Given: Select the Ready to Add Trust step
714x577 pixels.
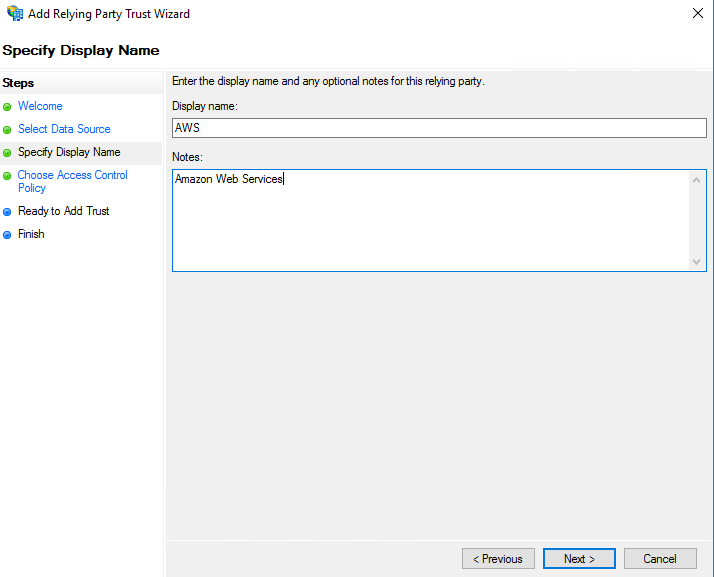Looking at the screenshot, I should [x=63, y=211].
